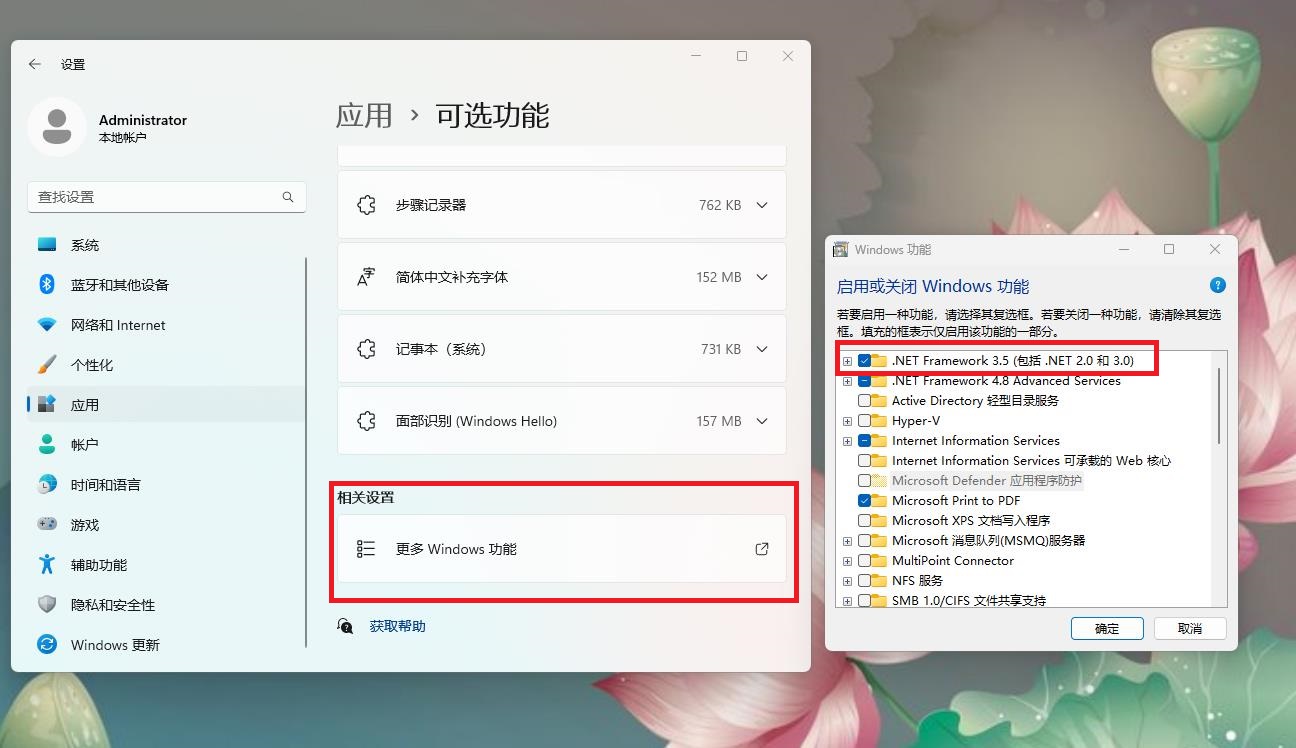Select the .NET Framework 4.8 Advanced Services label
This screenshot has width=1296, height=748.
click(x=1006, y=381)
